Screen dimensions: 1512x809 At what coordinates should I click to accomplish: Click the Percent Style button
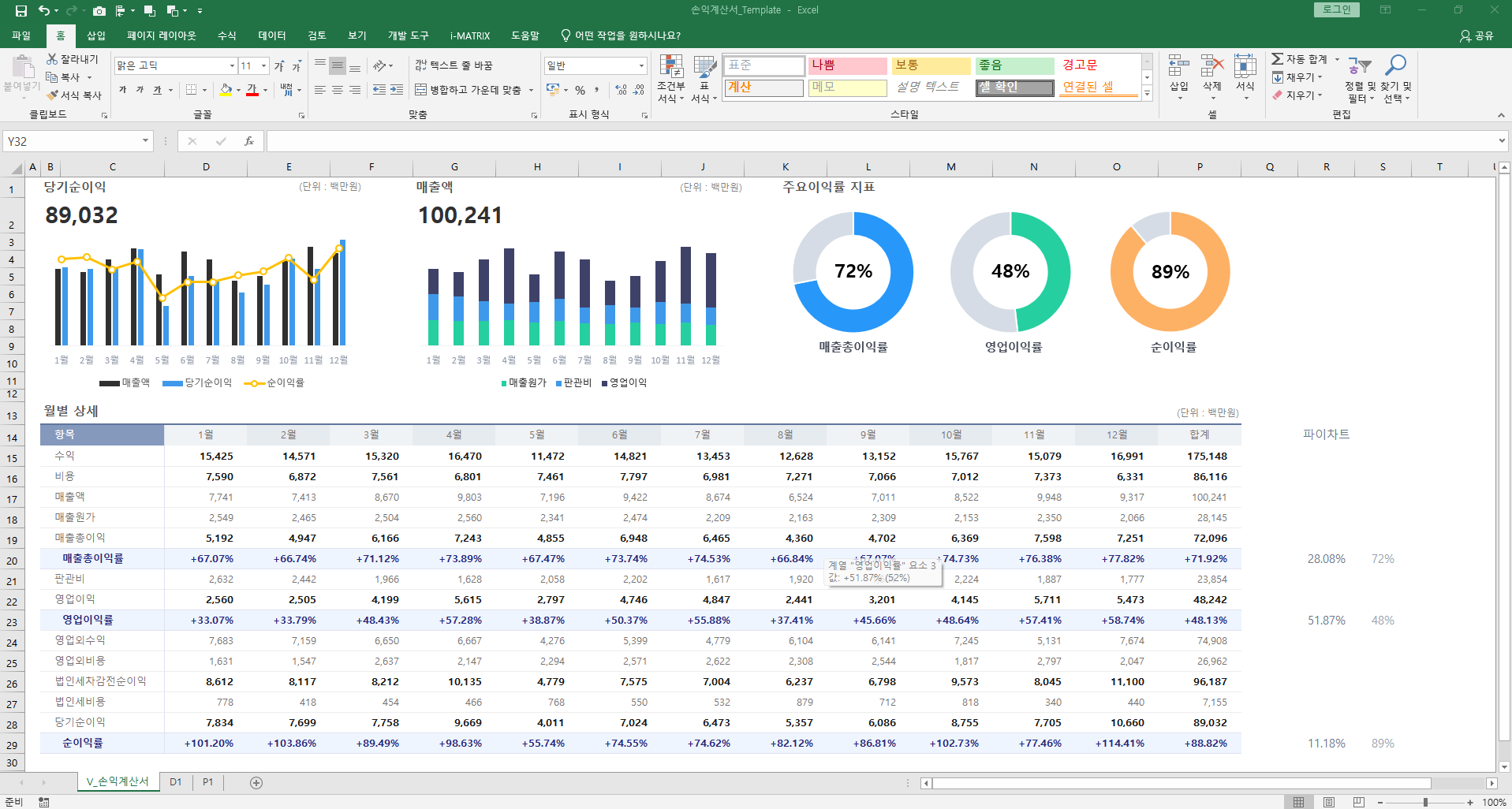580,91
